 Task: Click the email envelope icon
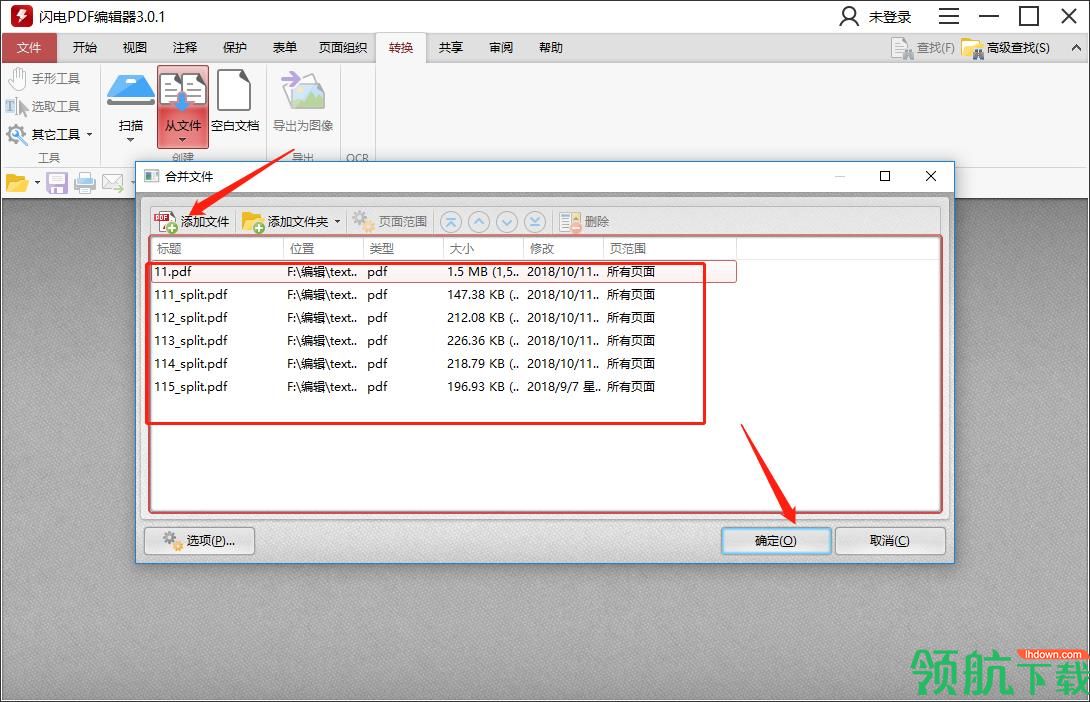[x=113, y=183]
